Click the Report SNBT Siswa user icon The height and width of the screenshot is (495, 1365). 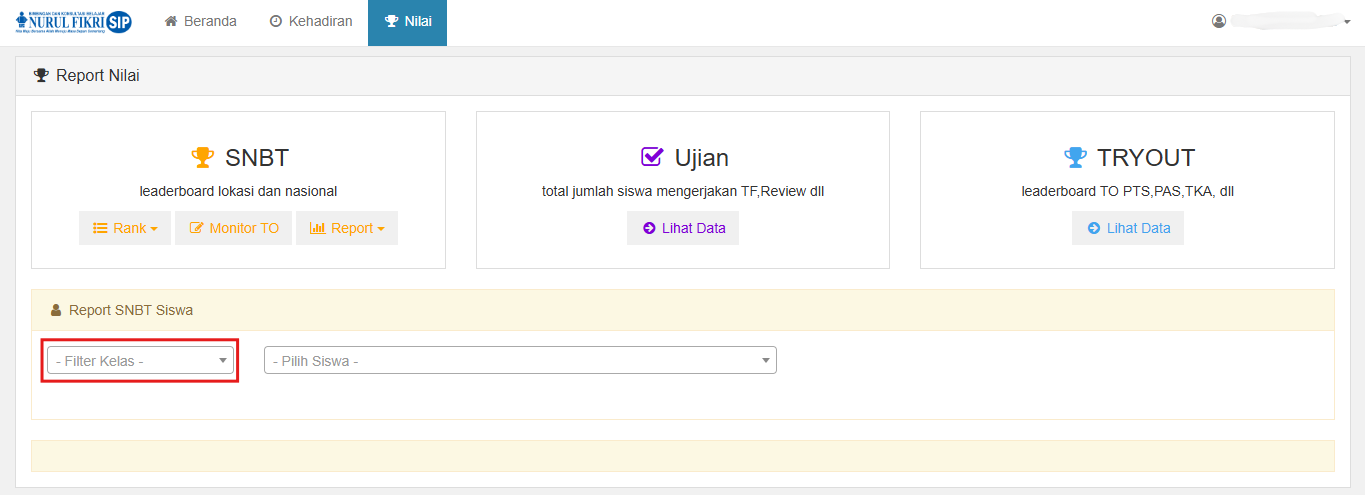click(x=56, y=310)
